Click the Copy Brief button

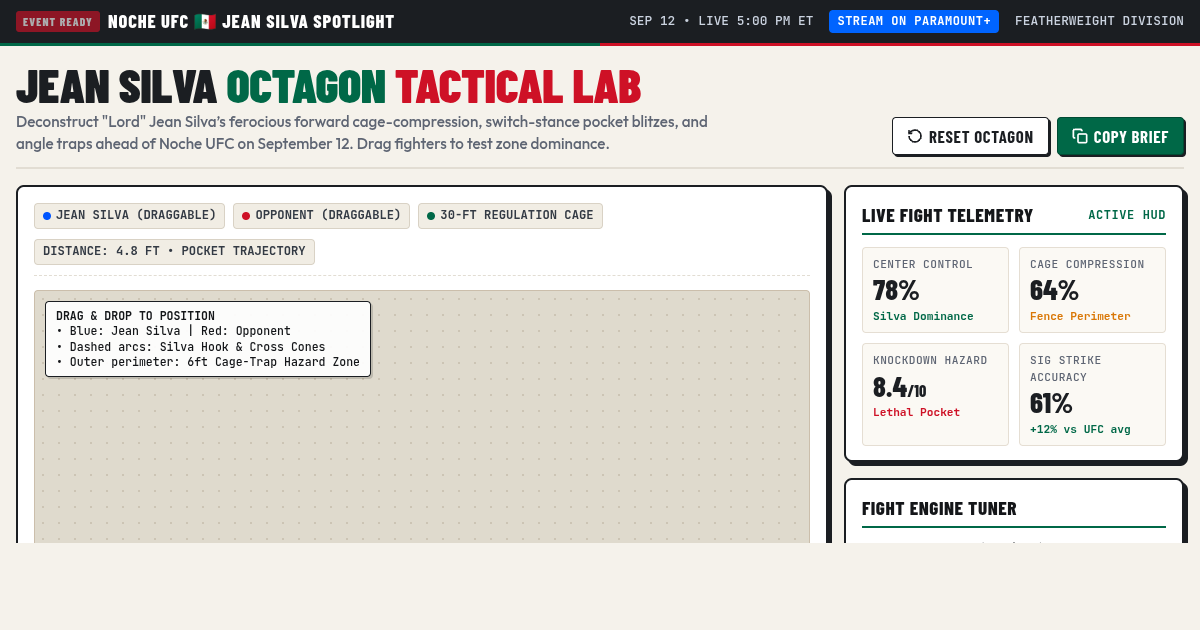pyautogui.click(x=1120, y=136)
